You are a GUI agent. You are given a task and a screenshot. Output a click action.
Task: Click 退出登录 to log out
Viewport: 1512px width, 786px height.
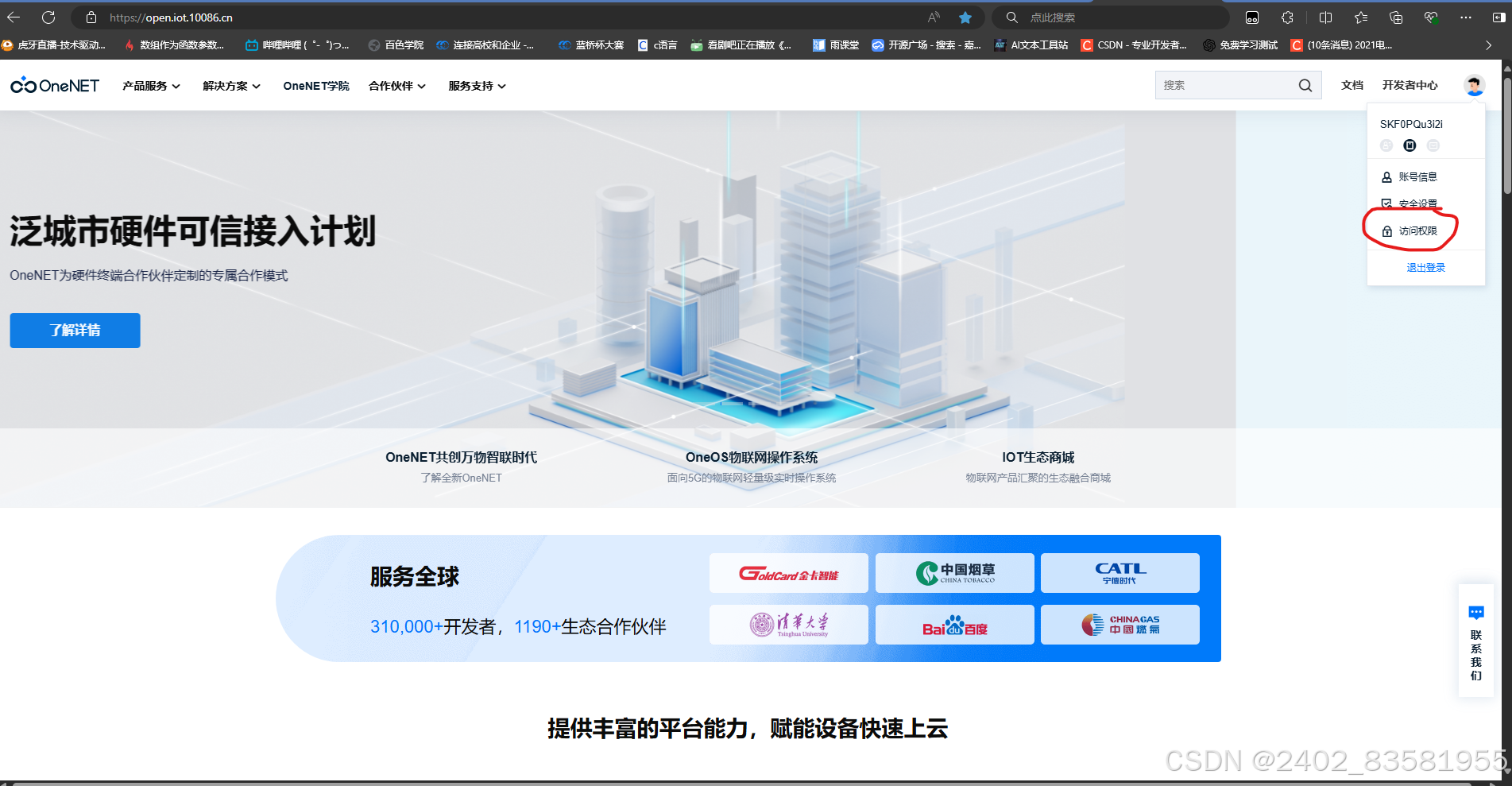[1426, 268]
